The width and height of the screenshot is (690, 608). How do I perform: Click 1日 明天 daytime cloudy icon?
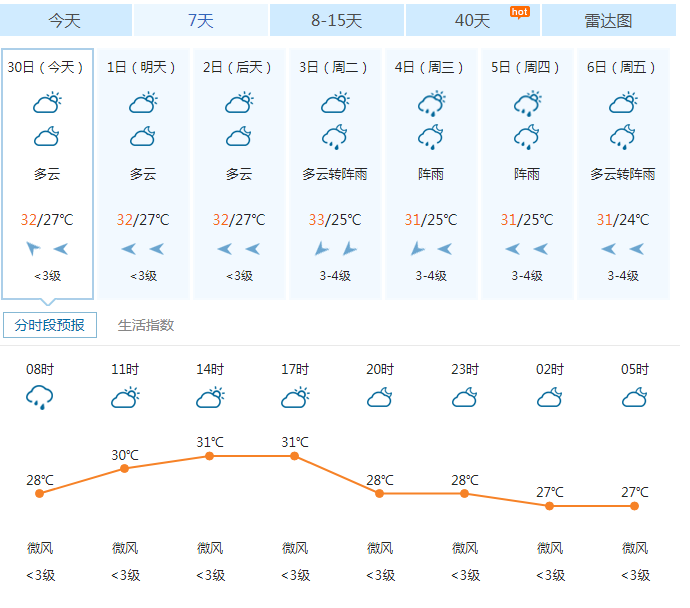[x=143, y=103]
